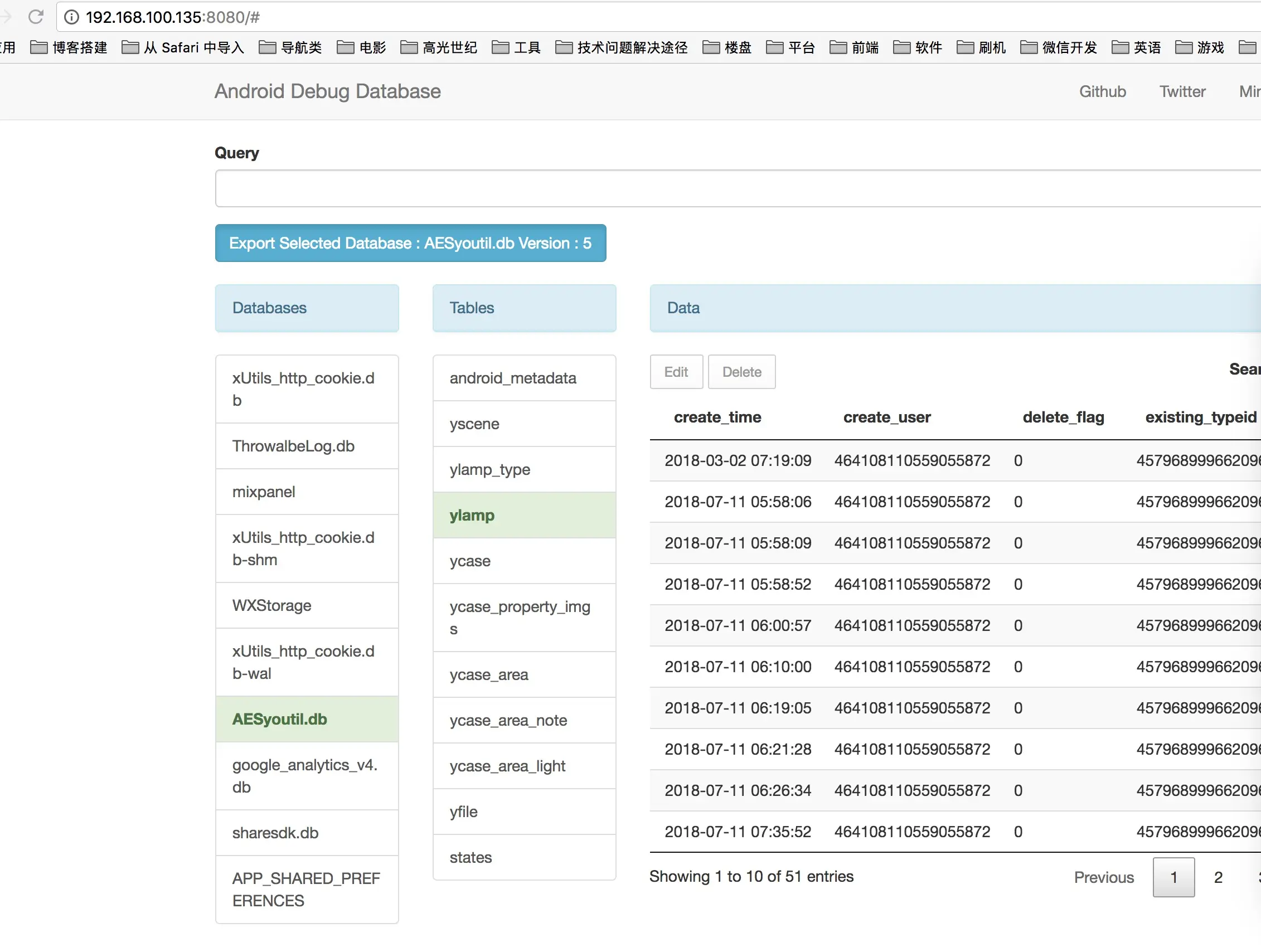Click the site info icon in address bar
This screenshot has width=1261, height=952.
[x=71, y=17]
